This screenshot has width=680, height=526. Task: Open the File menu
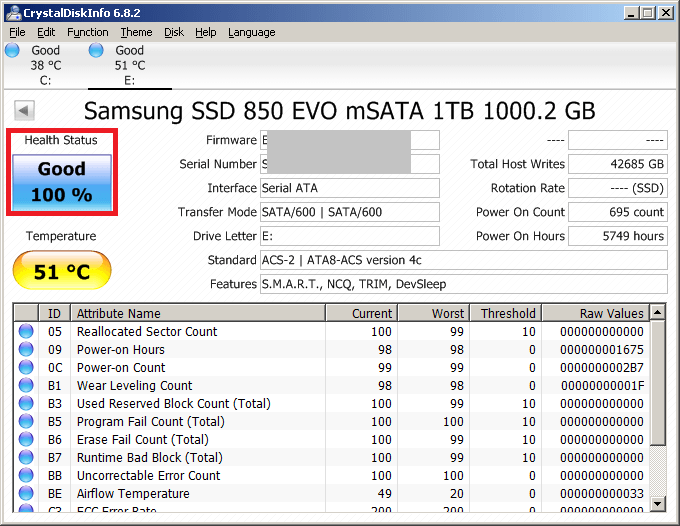pyautogui.click(x=17, y=33)
